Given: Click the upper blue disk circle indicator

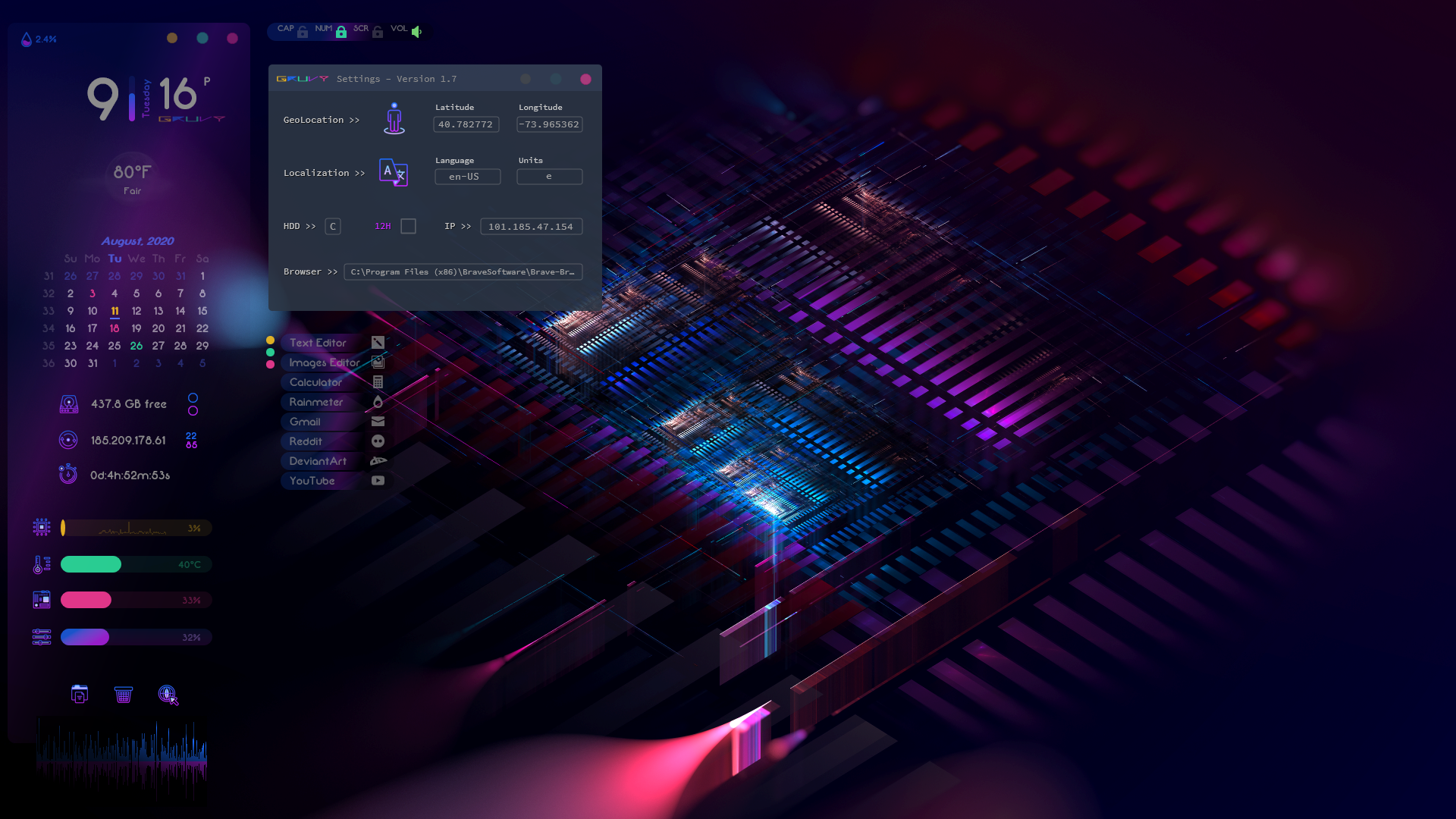Looking at the screenshot, I should click(x=193, y=398).
